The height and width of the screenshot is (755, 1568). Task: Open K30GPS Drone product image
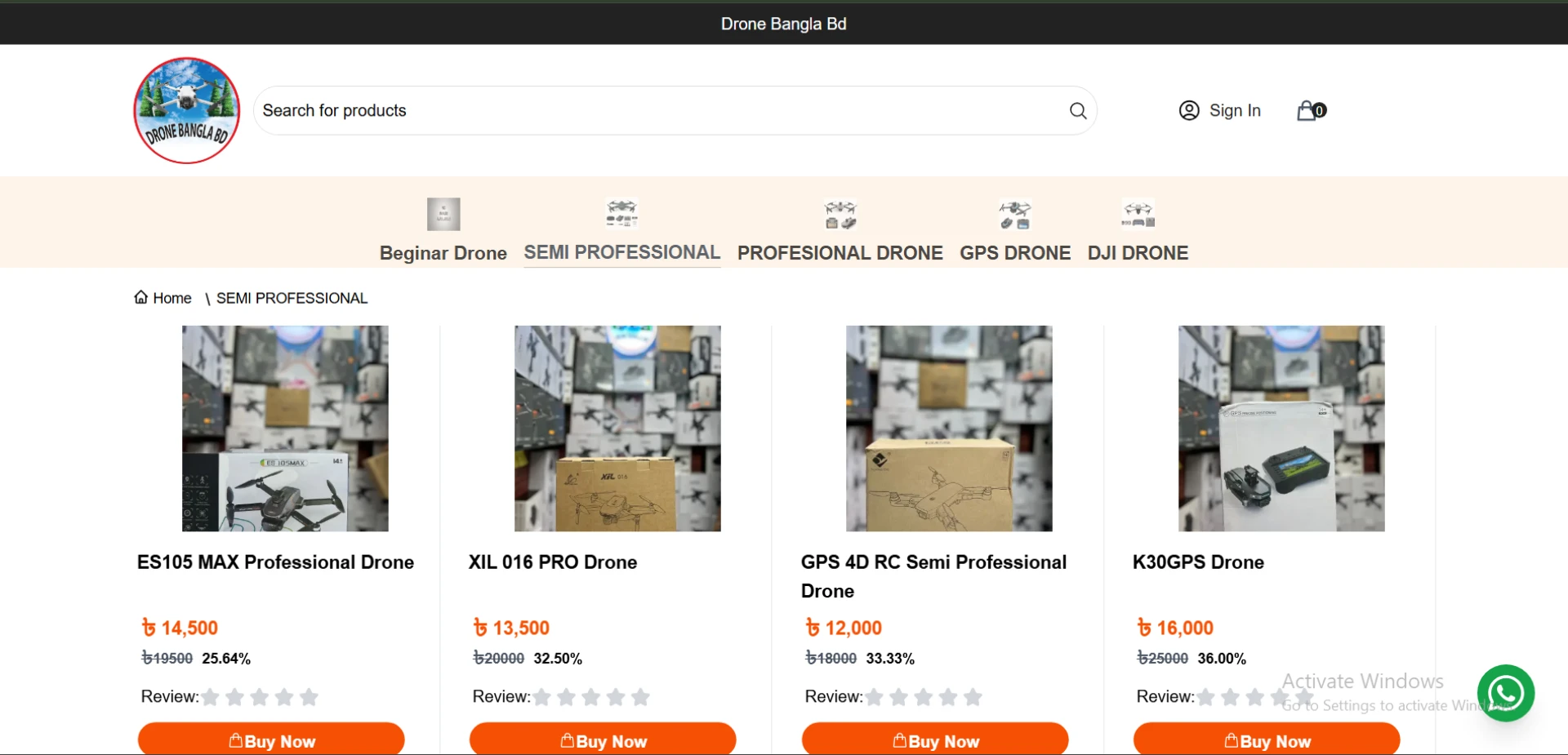[1281, 429]
